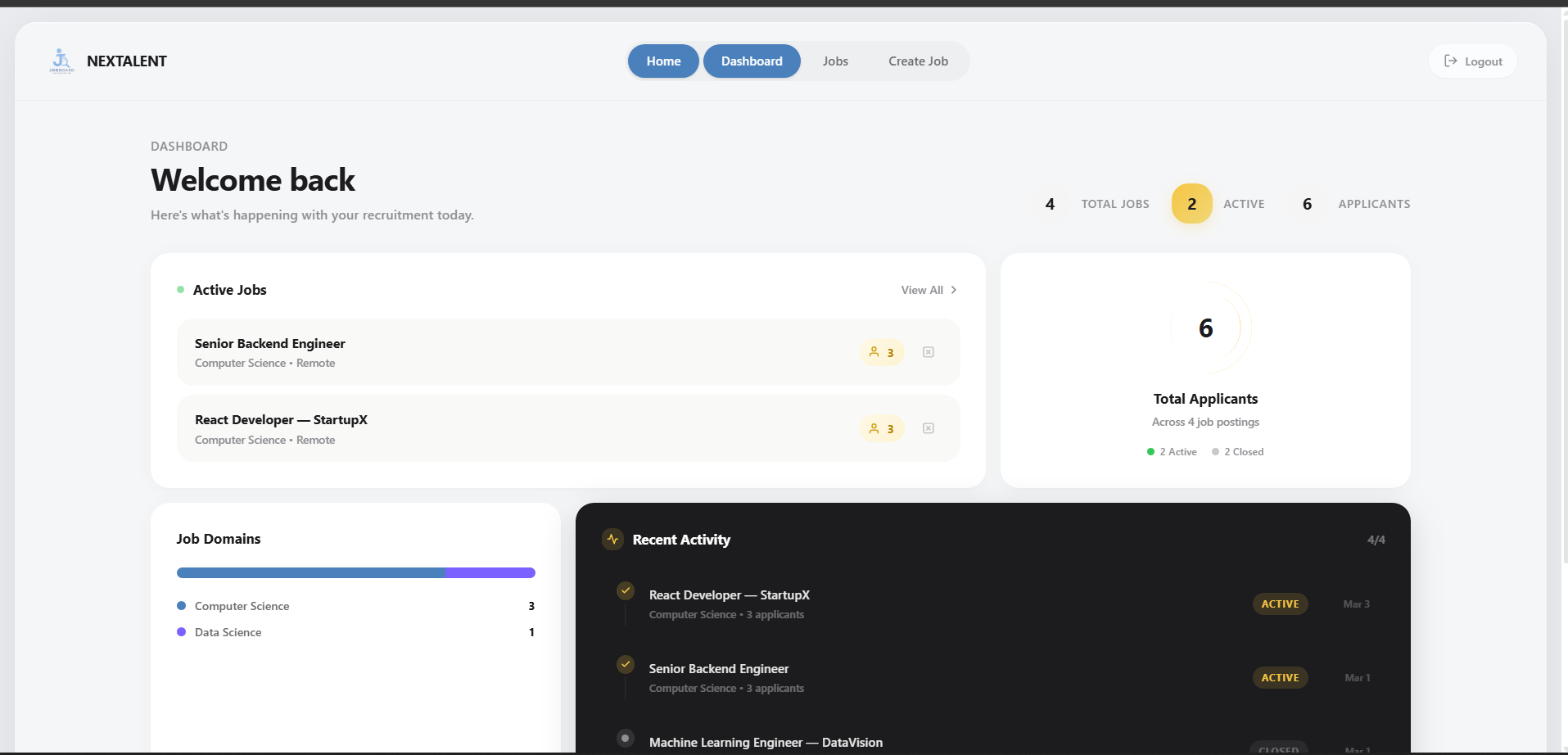The width and height of the screenshot is (1568, 755).
Task: Click applicant count badge on React Developer job
Action: click(882, 428)
